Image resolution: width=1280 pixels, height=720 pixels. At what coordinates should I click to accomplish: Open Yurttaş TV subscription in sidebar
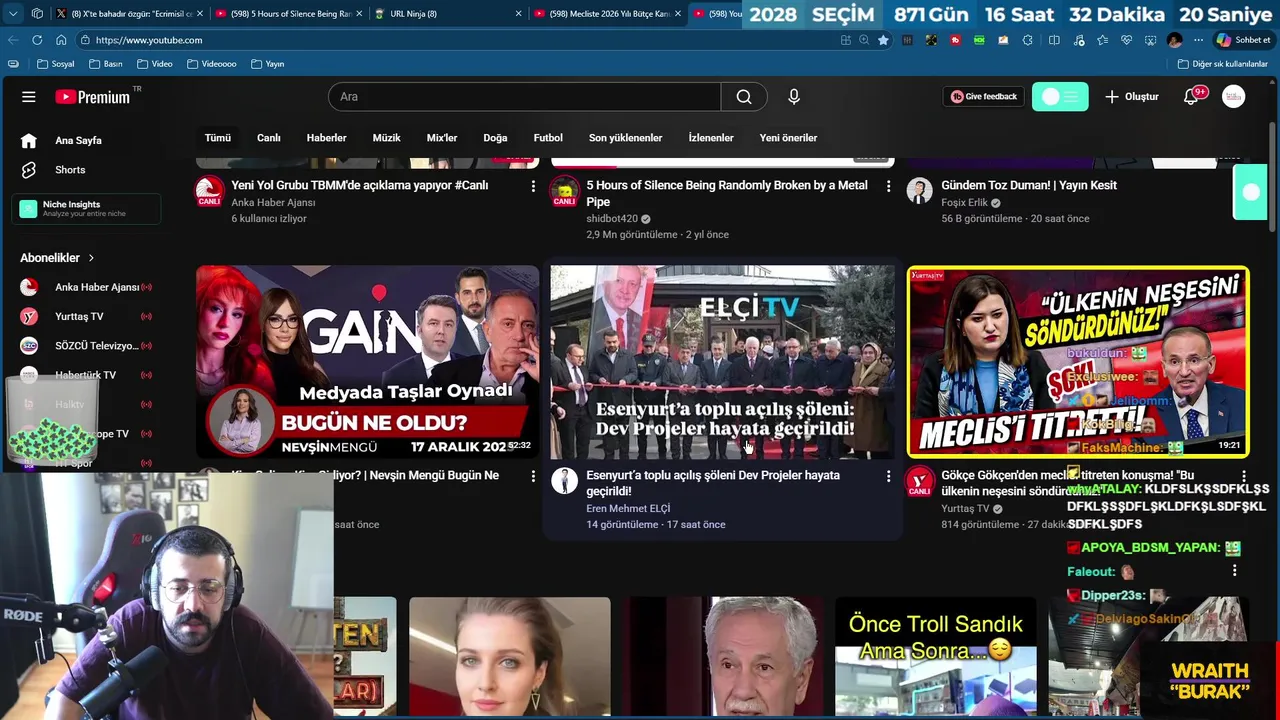pyautogui.click(x=86, y=316)
